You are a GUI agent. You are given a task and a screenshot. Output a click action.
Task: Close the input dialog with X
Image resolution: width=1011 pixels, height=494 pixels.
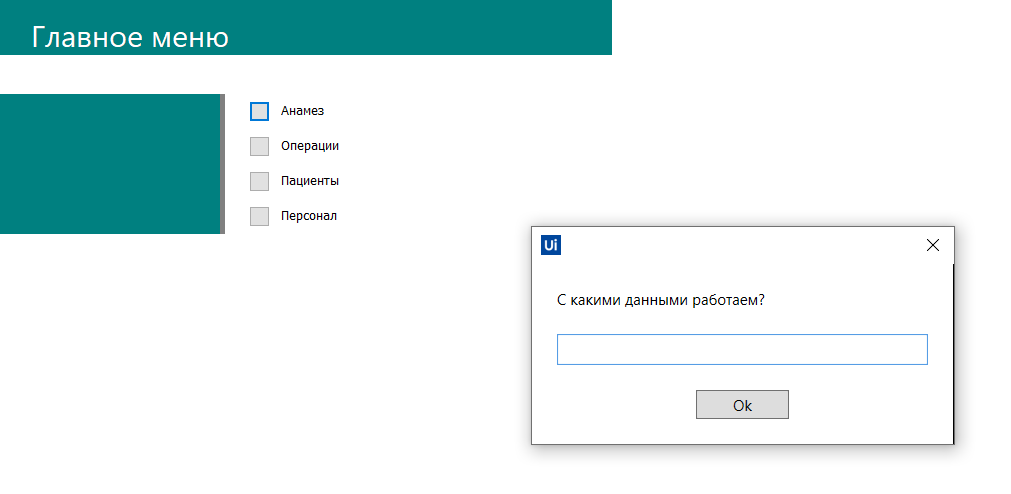tap(932, 245)
